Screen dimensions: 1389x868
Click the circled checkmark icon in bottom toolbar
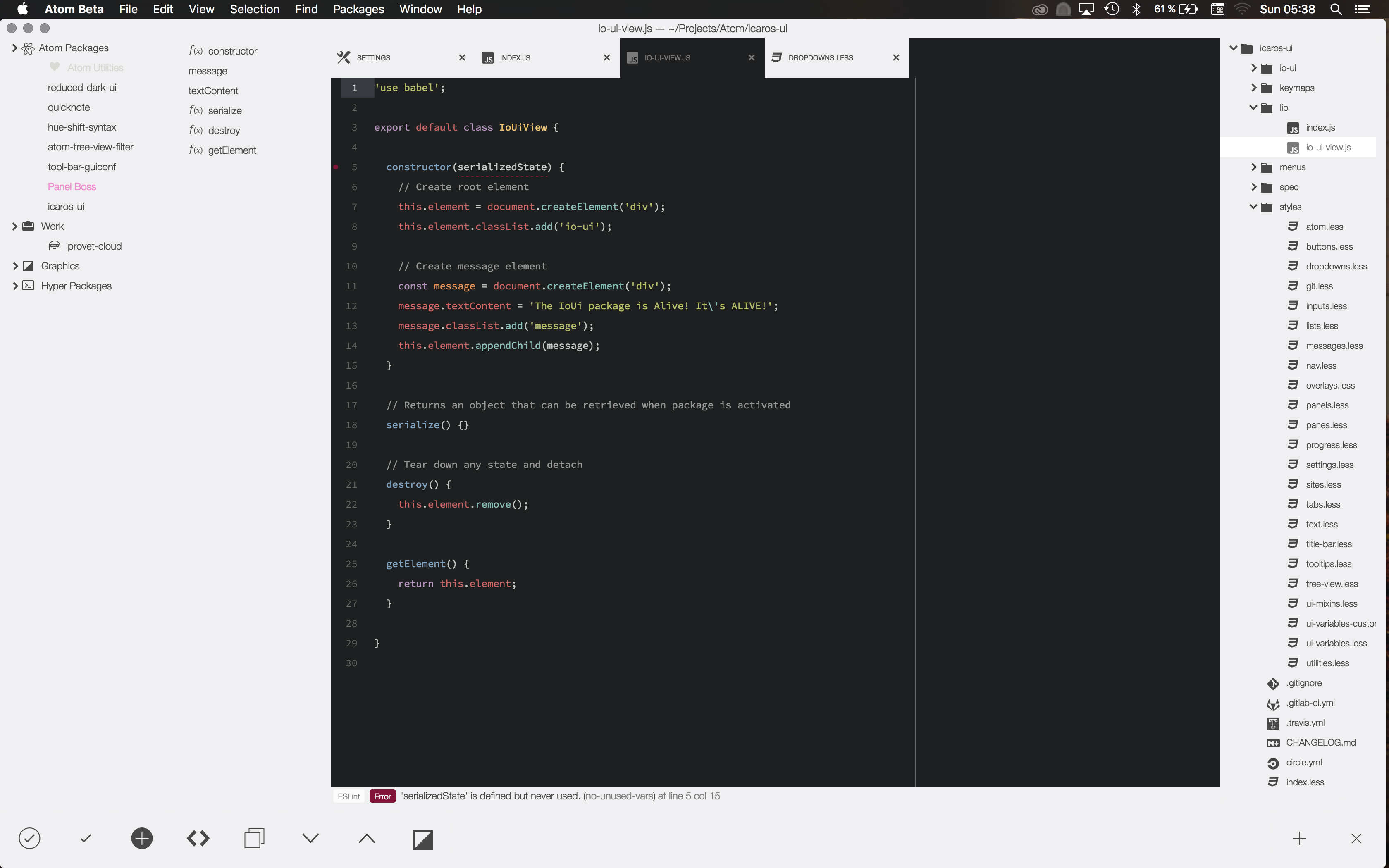[x=29, y=838]
